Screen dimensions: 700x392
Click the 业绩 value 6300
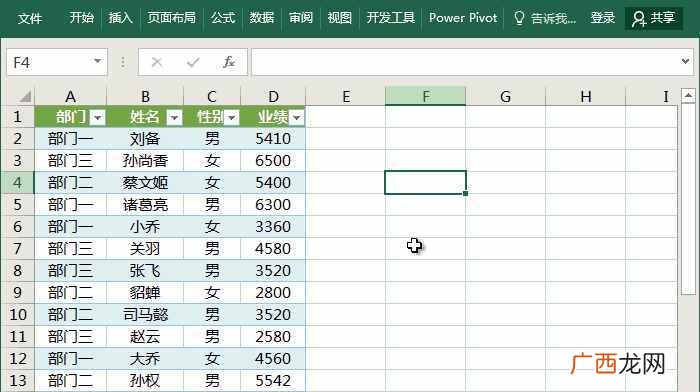tap(273, 205)
